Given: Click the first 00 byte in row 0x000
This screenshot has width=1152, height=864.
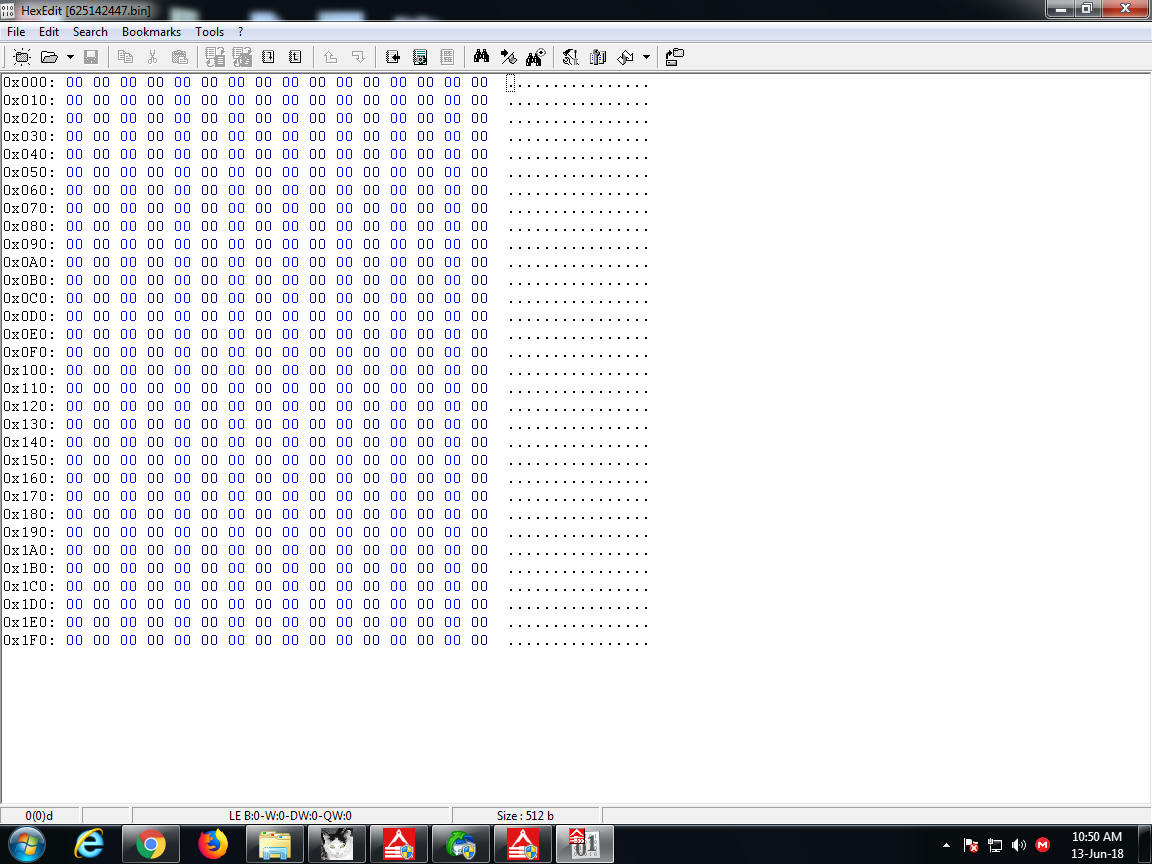Looking at the screenshot, I should tap(74, 82).
